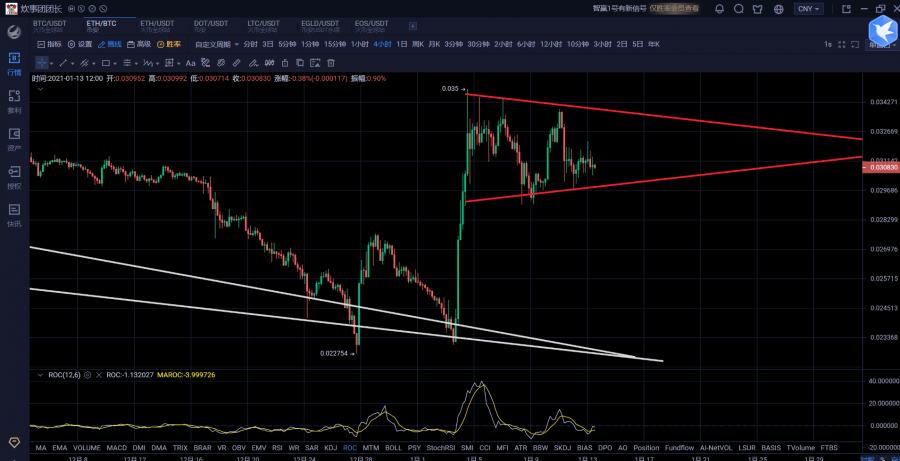Open the language globe icon
Image resolution: width=900 pixels, height=461 pixels.
click(779, 9)
